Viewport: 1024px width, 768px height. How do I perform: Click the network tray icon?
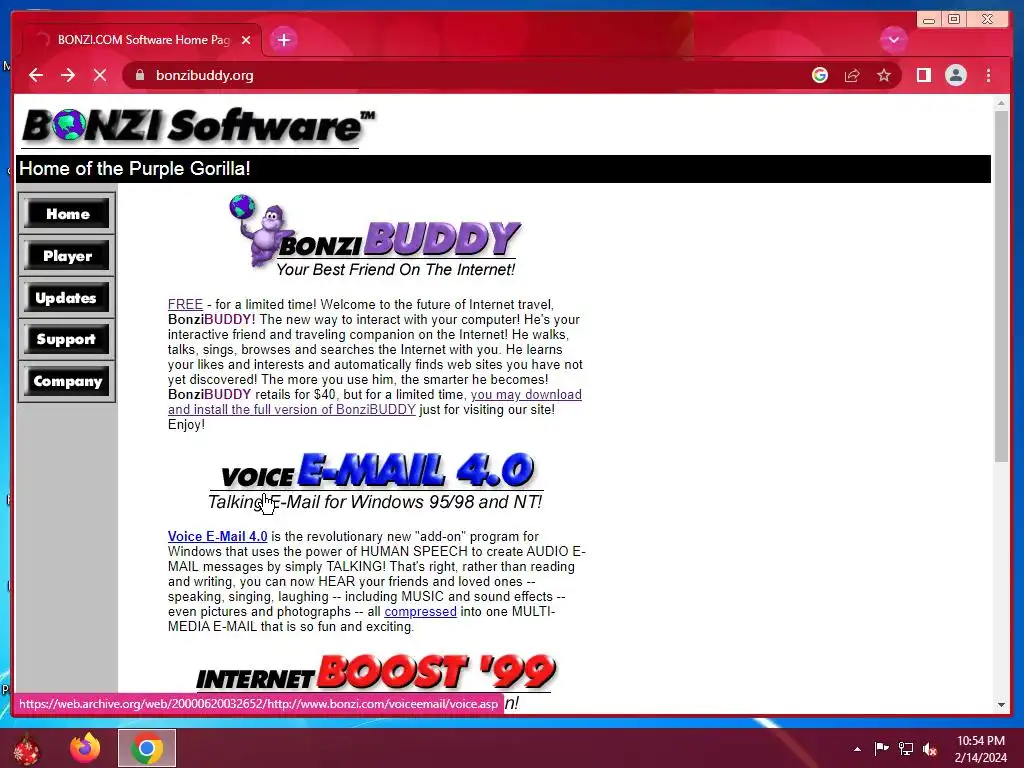coord(906,748)
